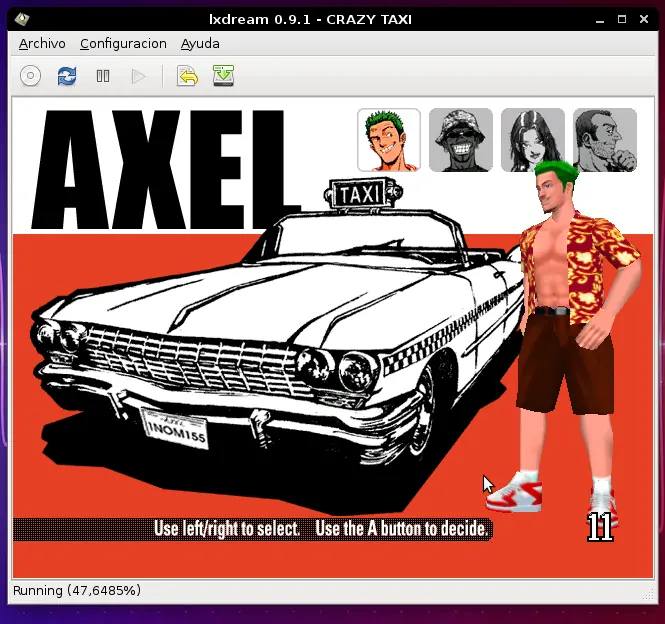This screenshot has width=665, height=624.
Task: Click the INOM155 license plate
Action: tap(174, 428)
